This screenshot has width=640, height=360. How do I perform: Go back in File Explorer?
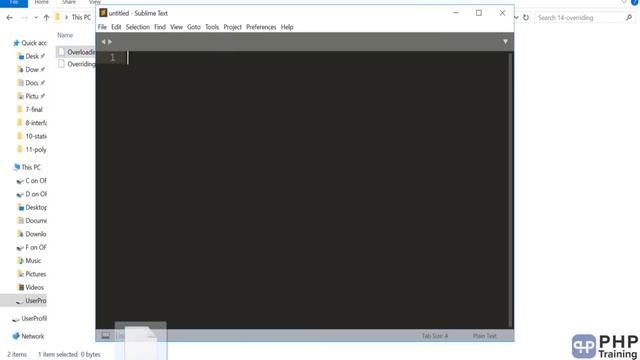[9, 18]
